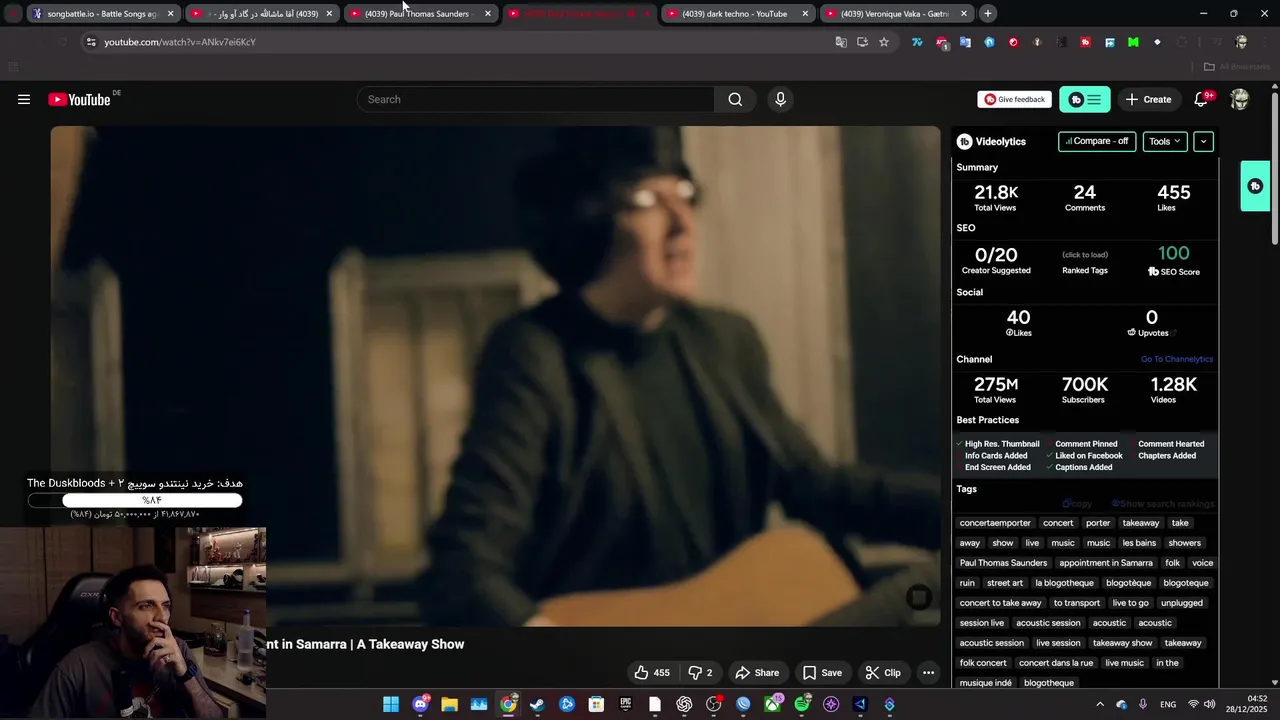Viewport: 1280px width, 720px height.
Task: Select the 'concertaemporter' tag
Action: 995,523
